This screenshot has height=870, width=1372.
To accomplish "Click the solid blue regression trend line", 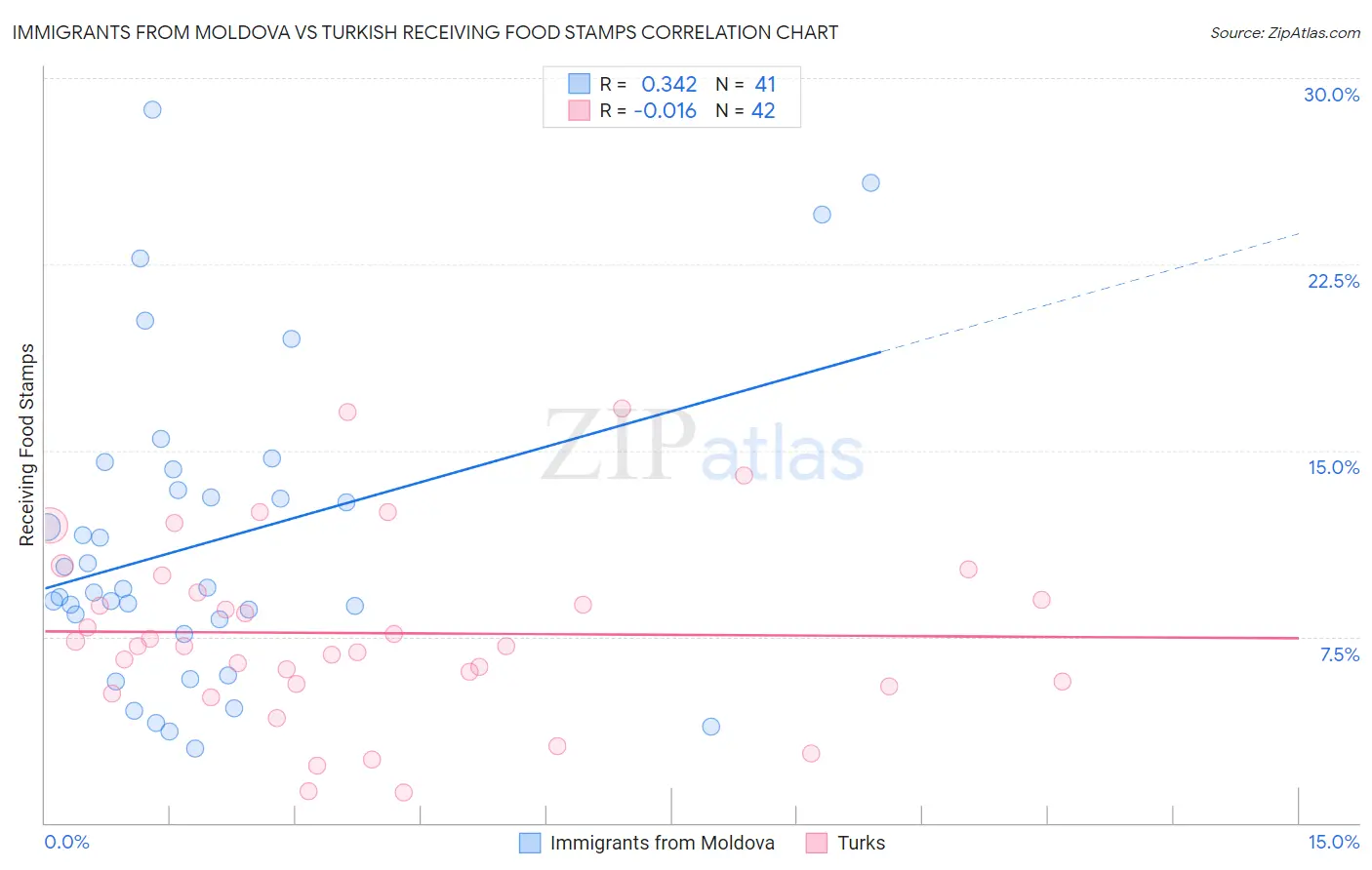I will point(463,470).
